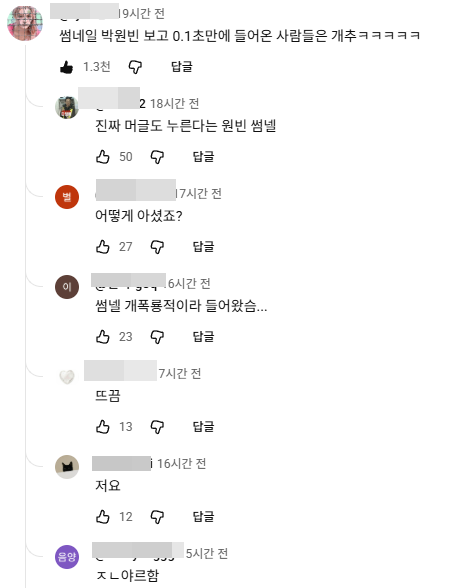
Task: Open the red '벌' avatar profile
Action: [67, 197]
